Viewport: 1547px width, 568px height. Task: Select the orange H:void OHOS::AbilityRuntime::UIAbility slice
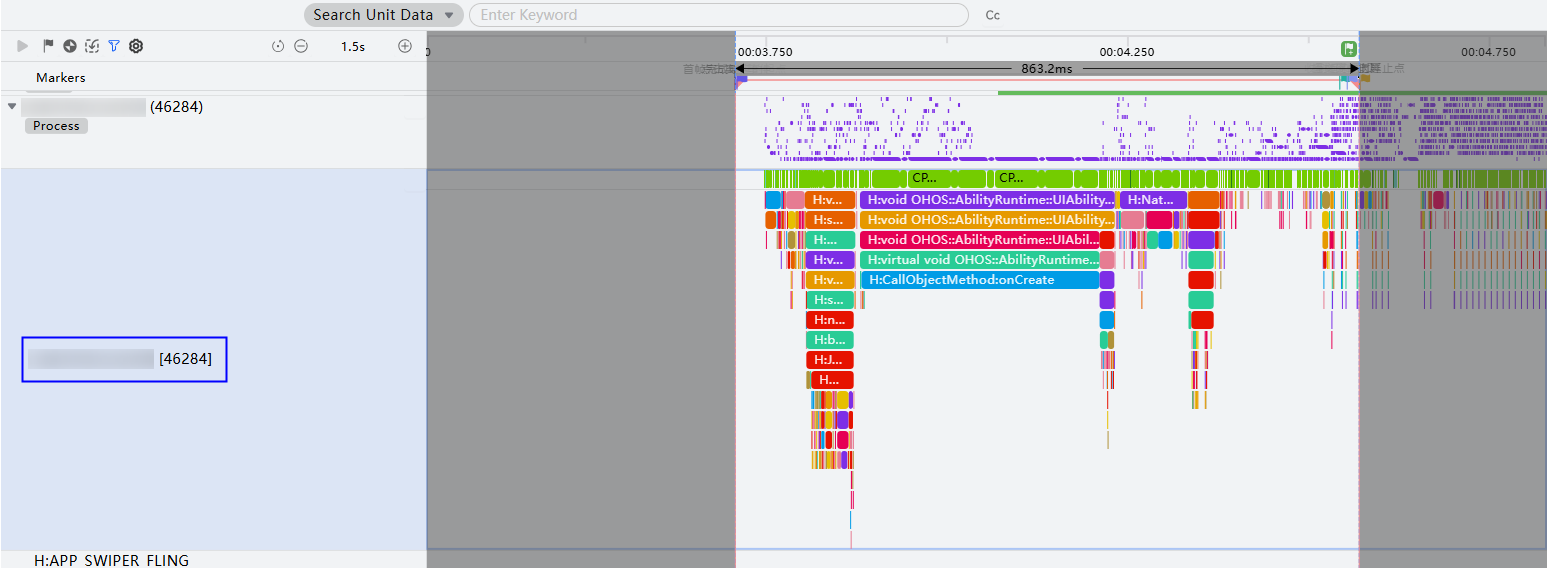[987, 220]
